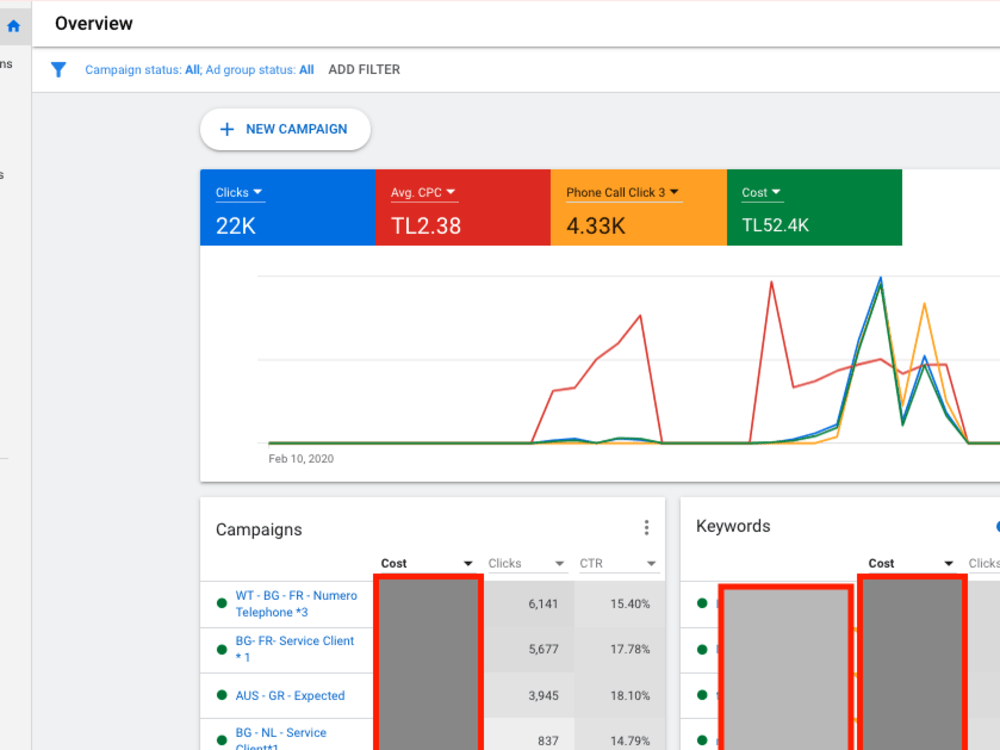Expand Phone Call Click 3 metric dropdown
This screenshot has height=750, width=1000.
(x=623, y=193)
